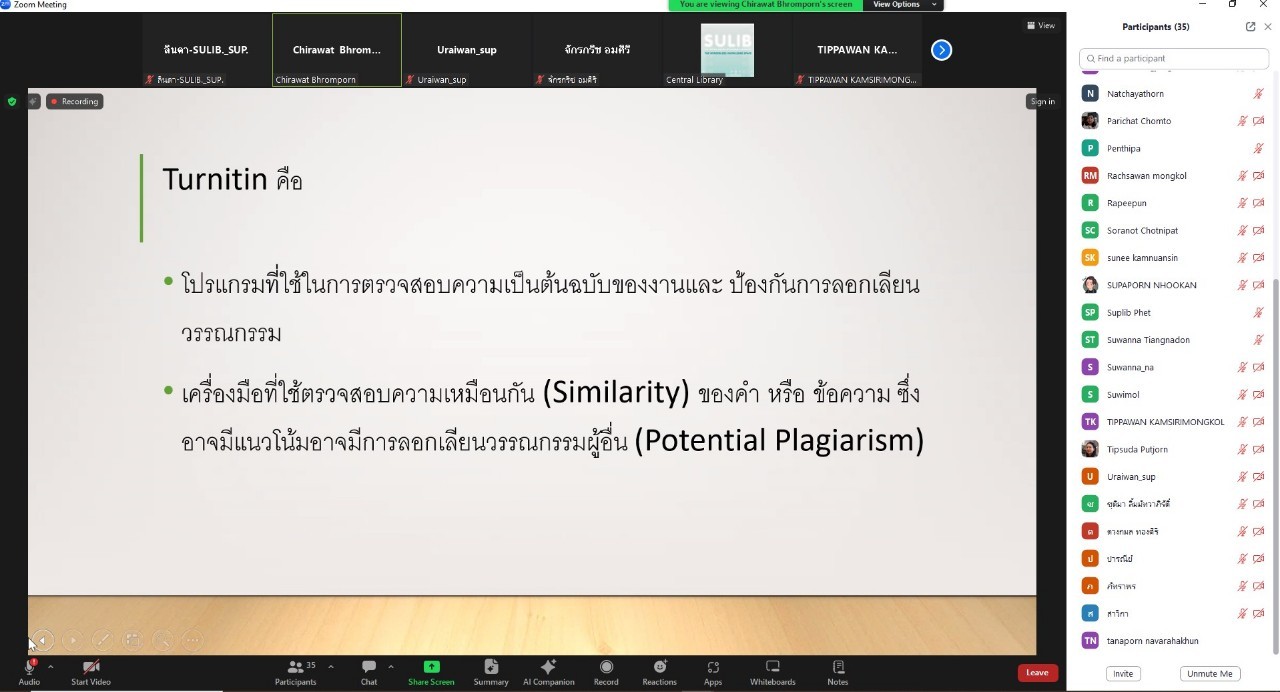Start video with the camera icon
Image resolution: width=1280 pixels, height=692 pixels.
pos(91,667)
